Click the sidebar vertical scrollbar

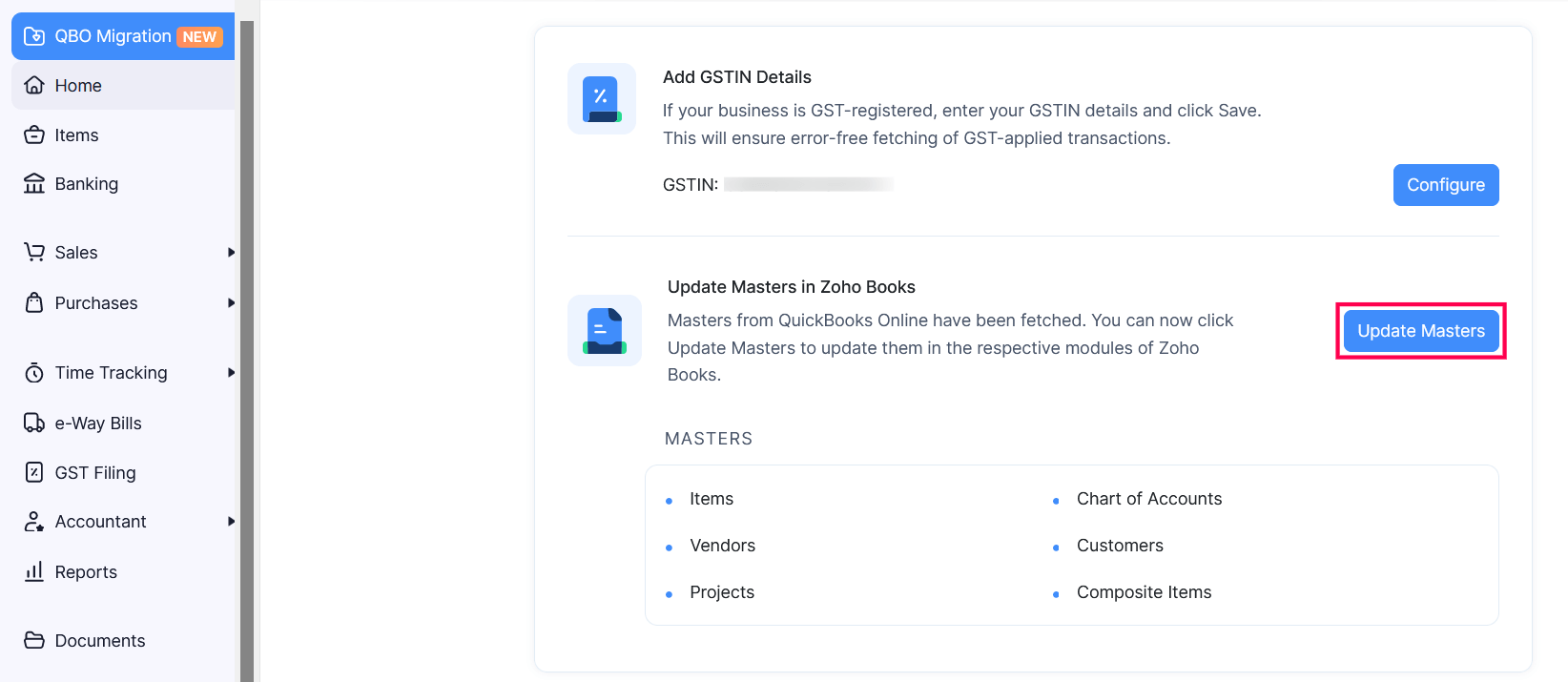point(247,351)
